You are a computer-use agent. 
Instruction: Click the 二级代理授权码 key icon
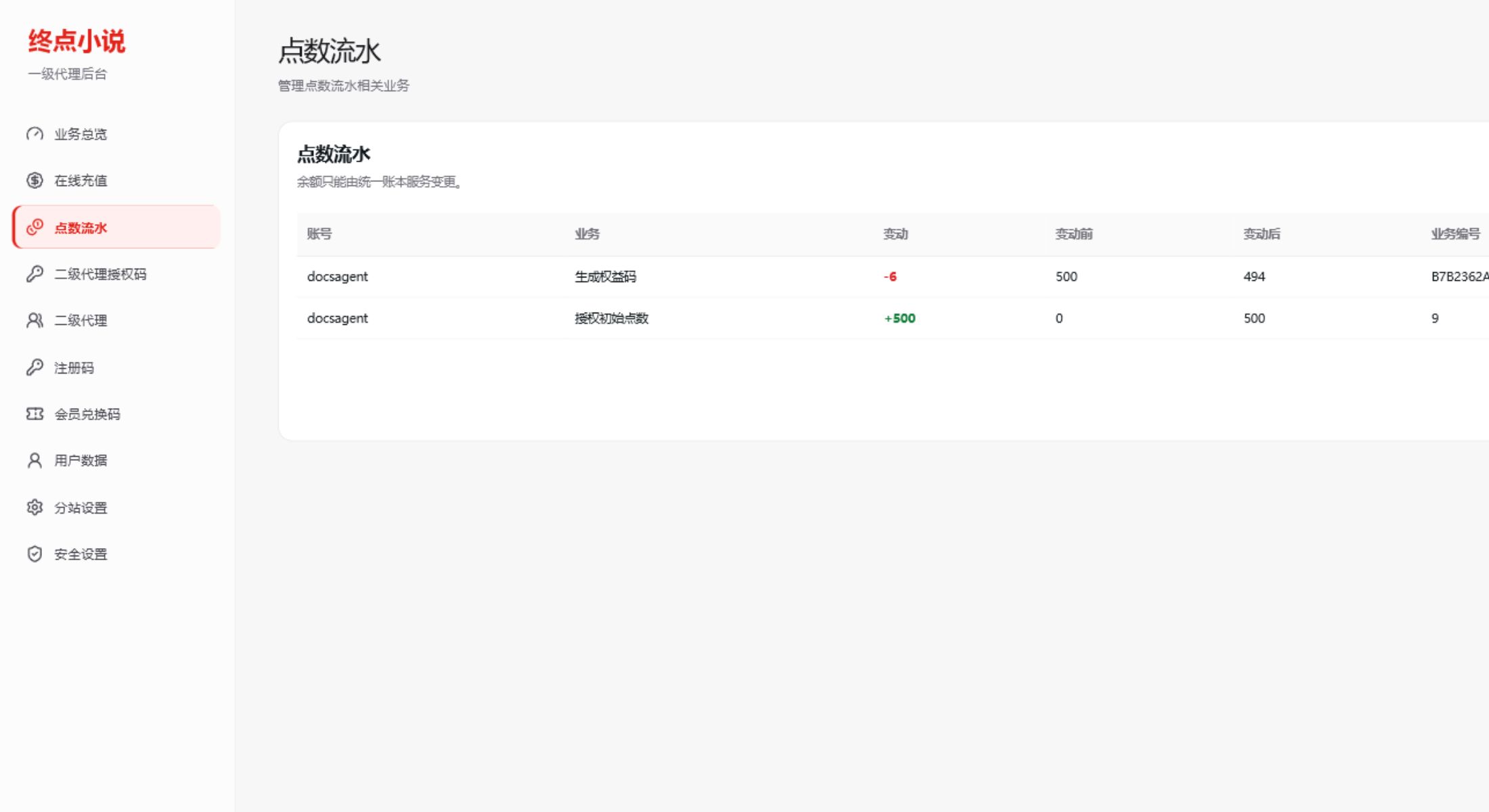point(35,273)
